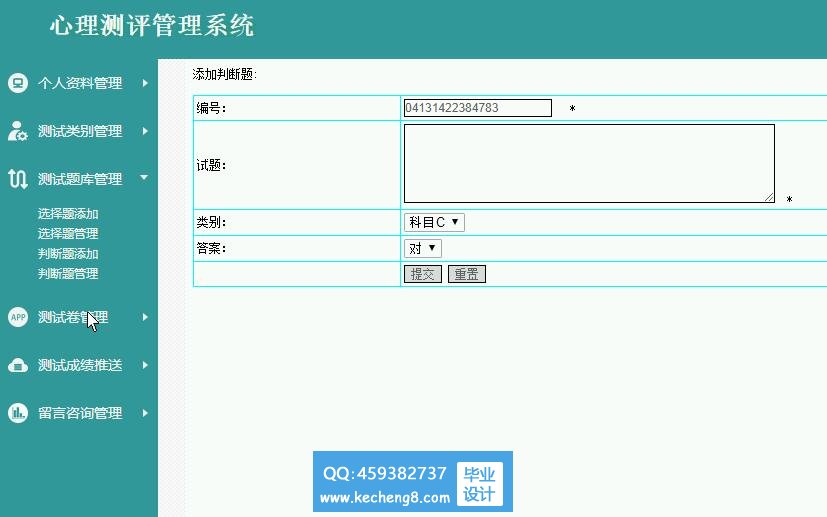Click the 提交 submit button
The width and height of the screenshot is (827, 517).
pos(422,274)
